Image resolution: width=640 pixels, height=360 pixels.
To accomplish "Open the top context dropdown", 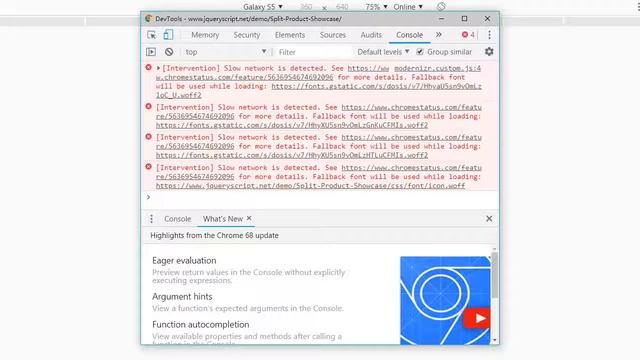I will 226,52.
